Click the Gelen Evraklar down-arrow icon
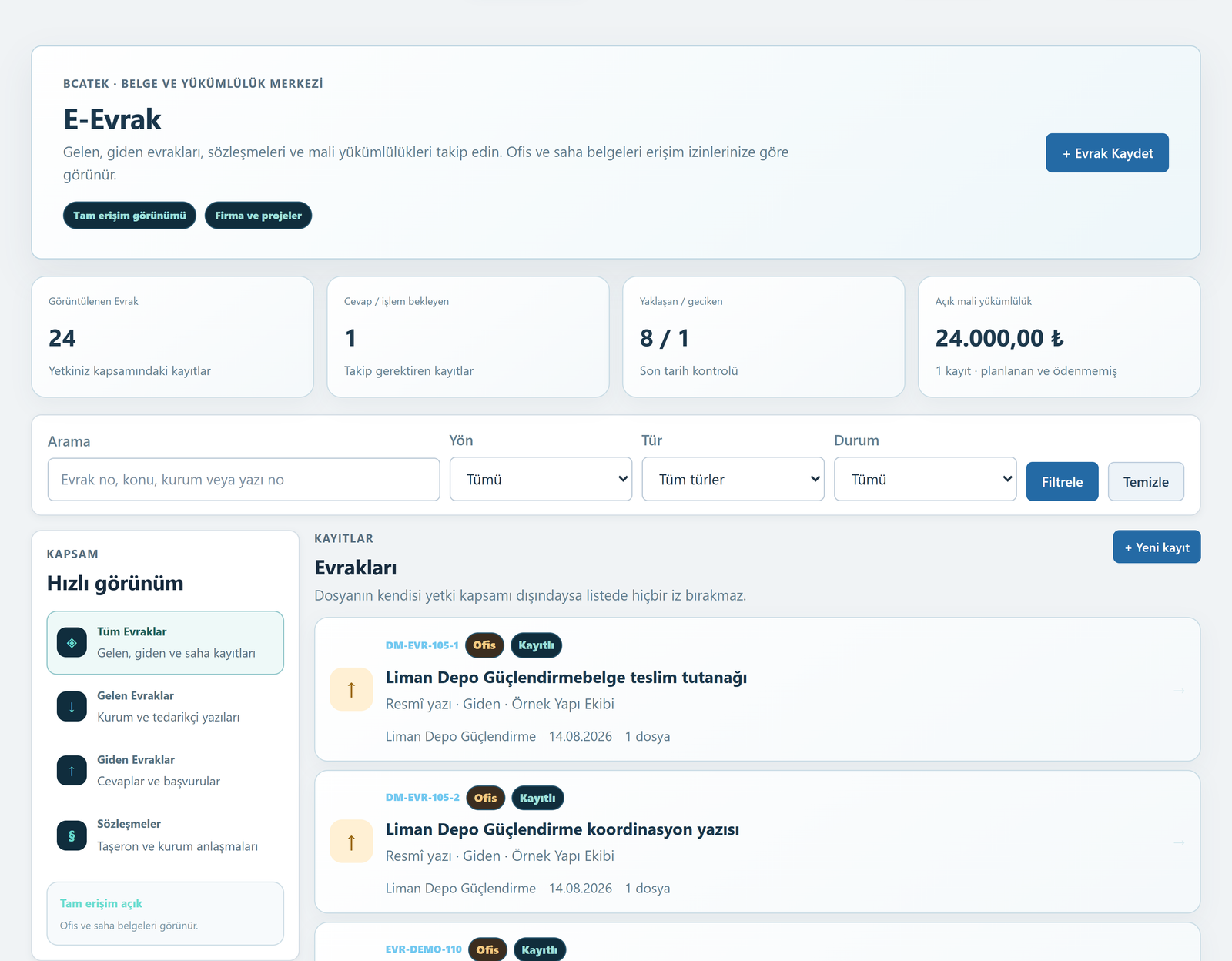This screenshot has height=961, width=1232. (72, 706)
